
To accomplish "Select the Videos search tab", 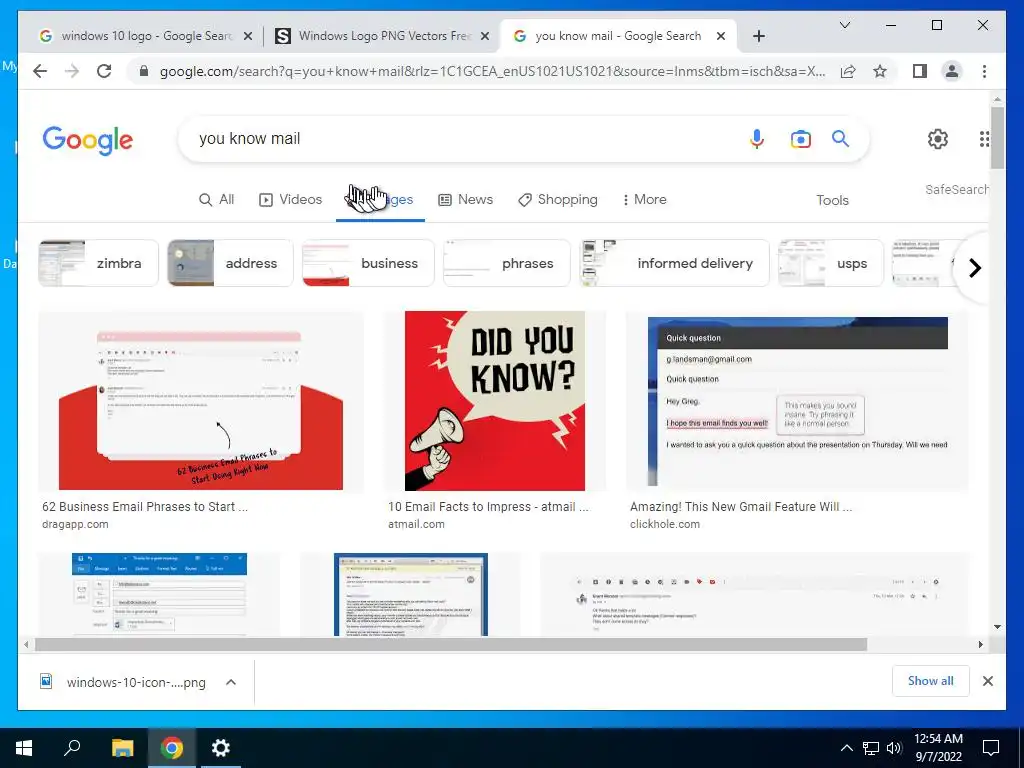I will point(291,199).
